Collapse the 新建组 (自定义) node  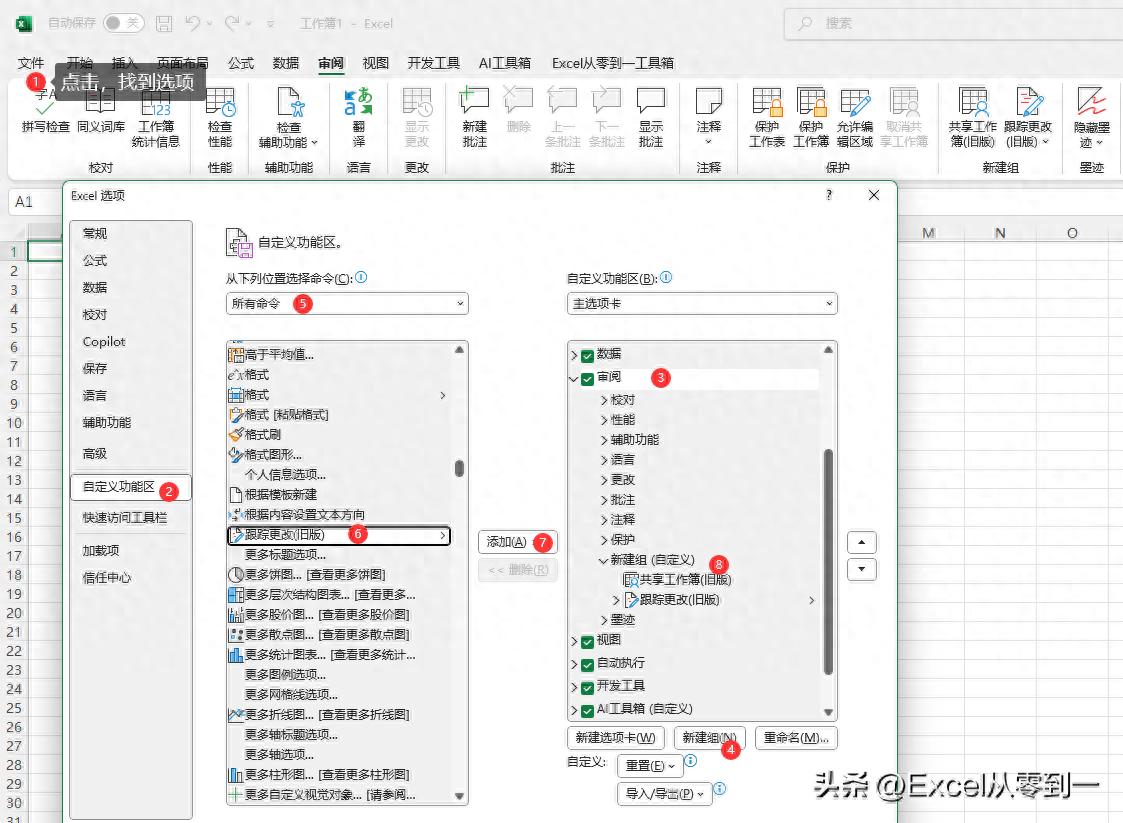(604, 560)
